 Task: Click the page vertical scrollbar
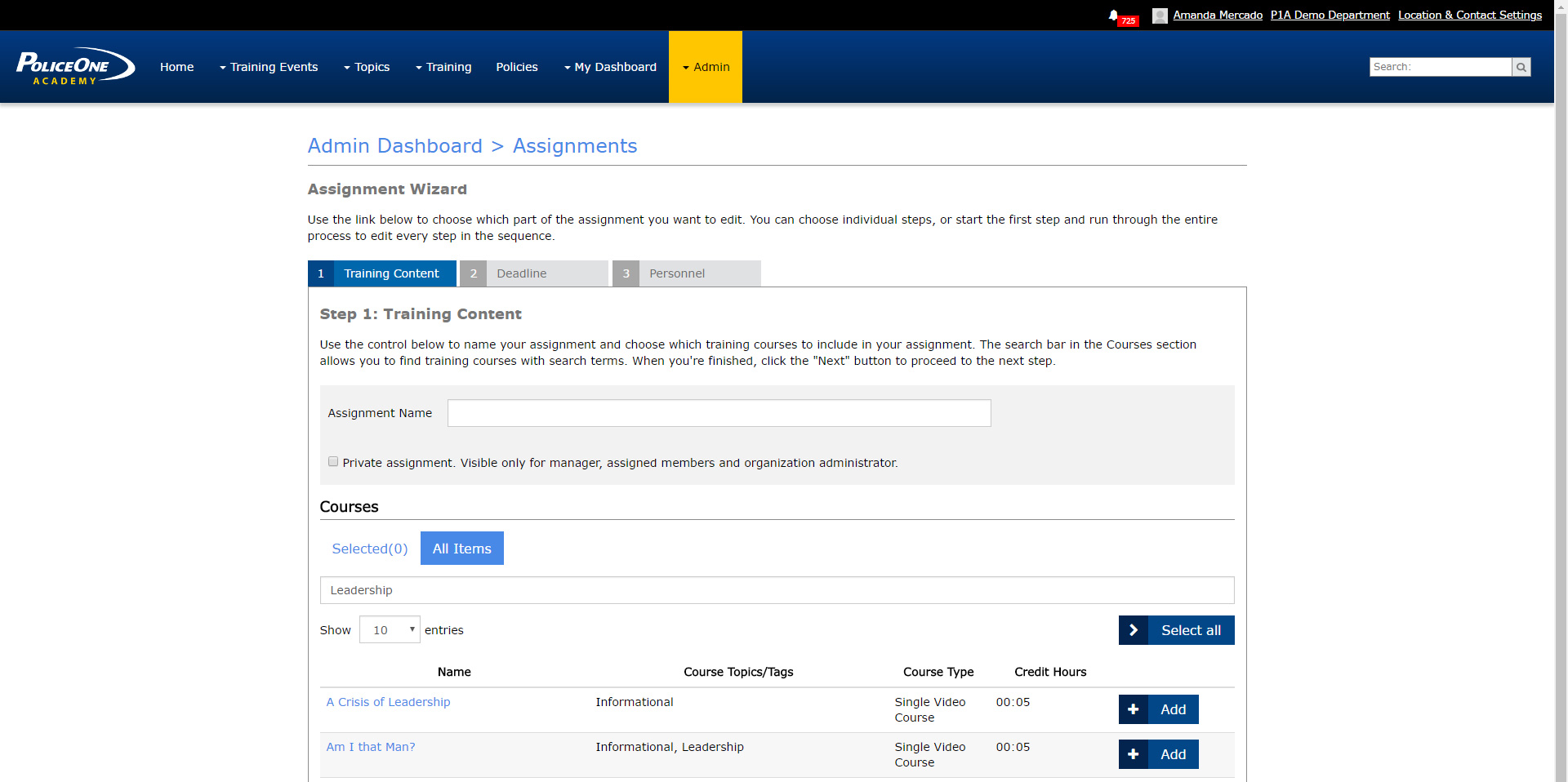(x=1561, y=391)
